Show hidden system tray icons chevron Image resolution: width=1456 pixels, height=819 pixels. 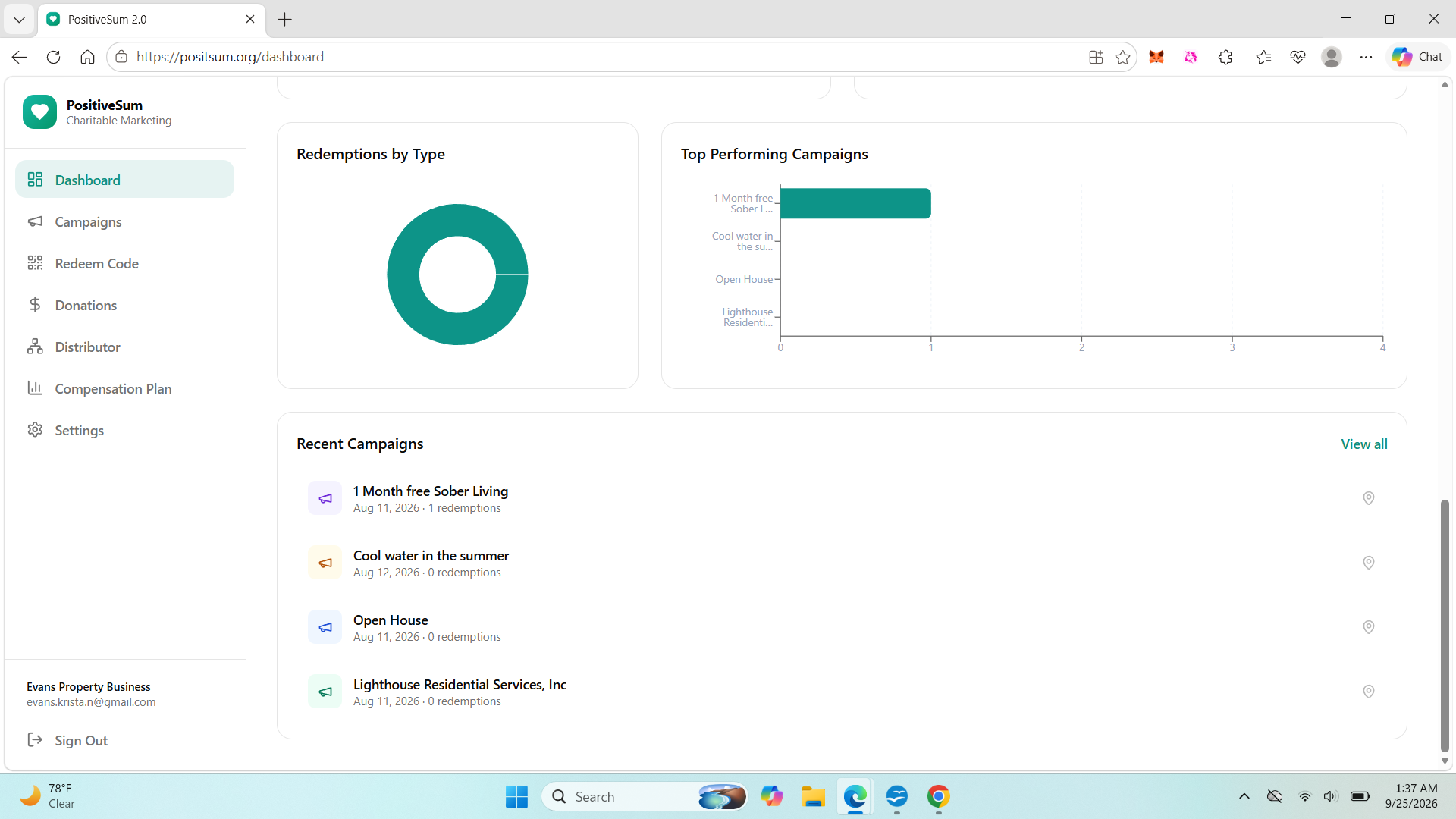point(1244,796)
